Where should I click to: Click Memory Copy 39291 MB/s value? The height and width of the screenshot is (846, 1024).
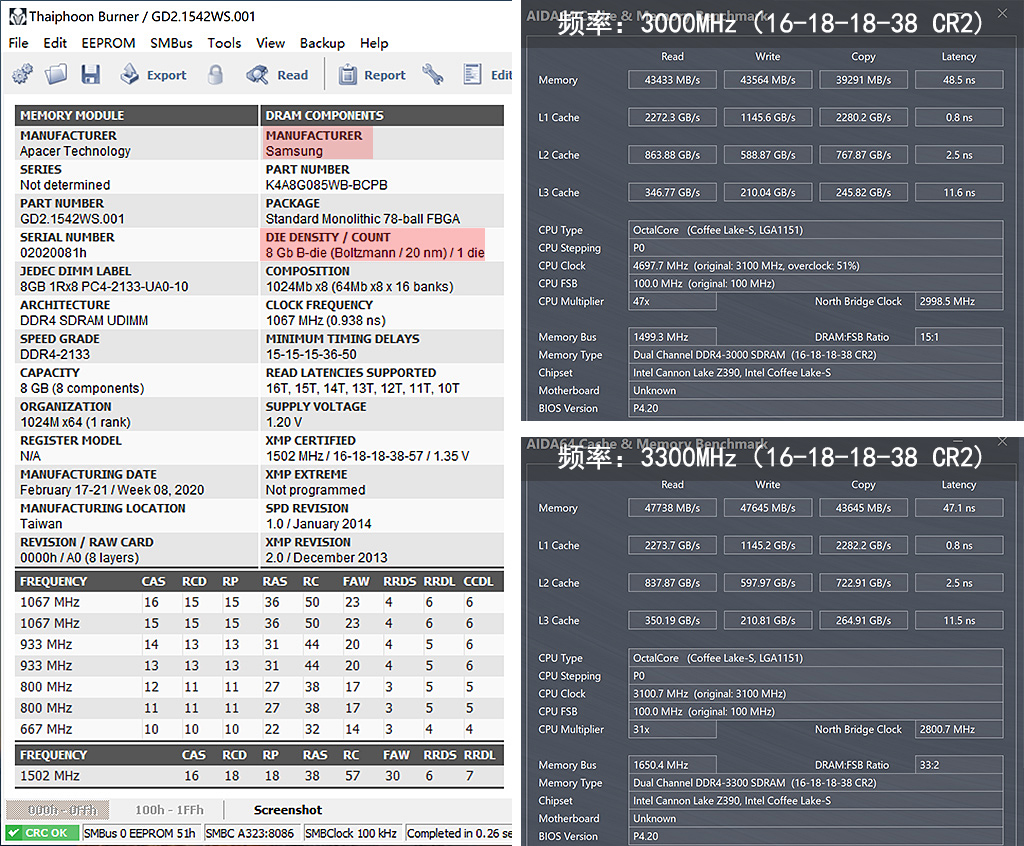(x=863, y=80)
